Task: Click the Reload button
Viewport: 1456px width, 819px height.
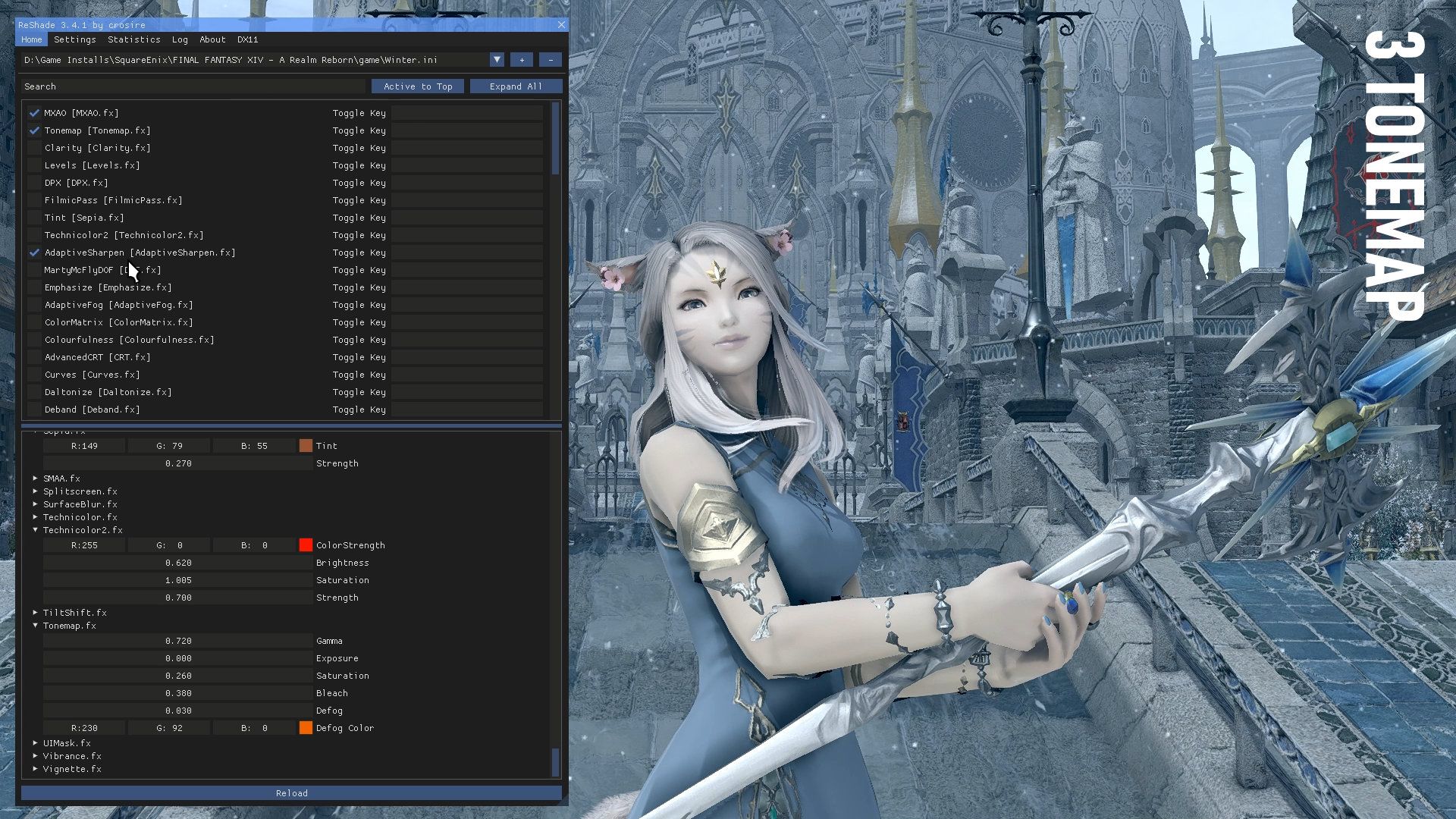Action: point(292,793)
